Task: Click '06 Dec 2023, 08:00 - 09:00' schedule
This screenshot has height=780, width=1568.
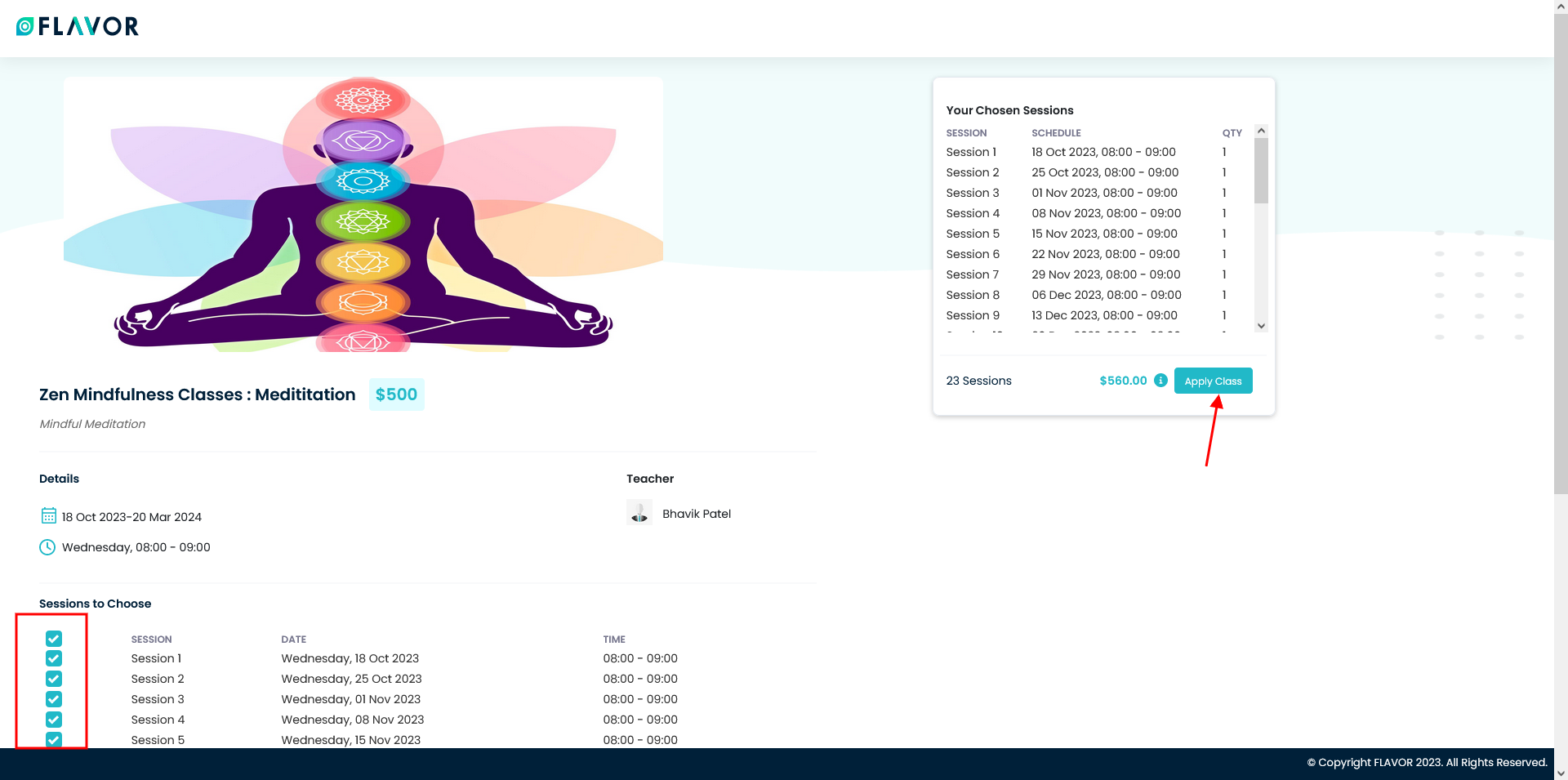Action: pyautogui.click(x=1107, y=295)
